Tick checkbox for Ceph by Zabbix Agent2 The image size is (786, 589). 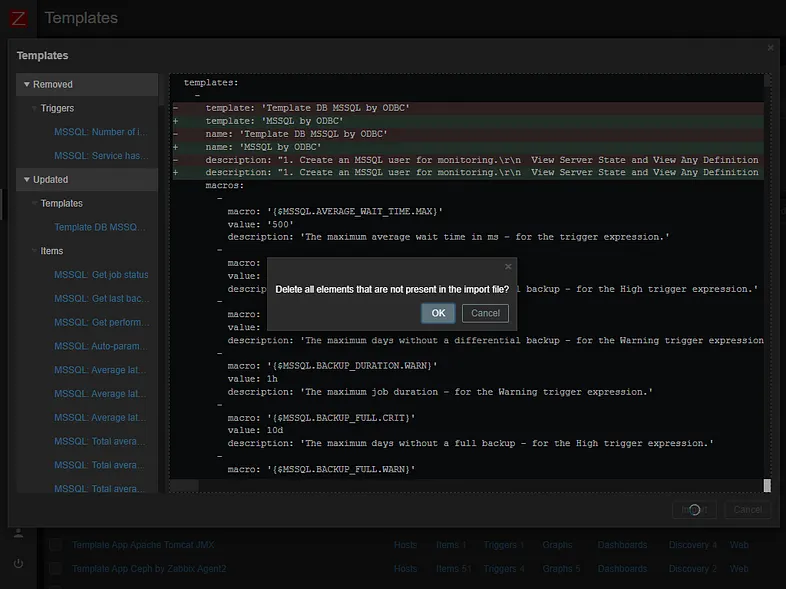(x=55, y=569)
